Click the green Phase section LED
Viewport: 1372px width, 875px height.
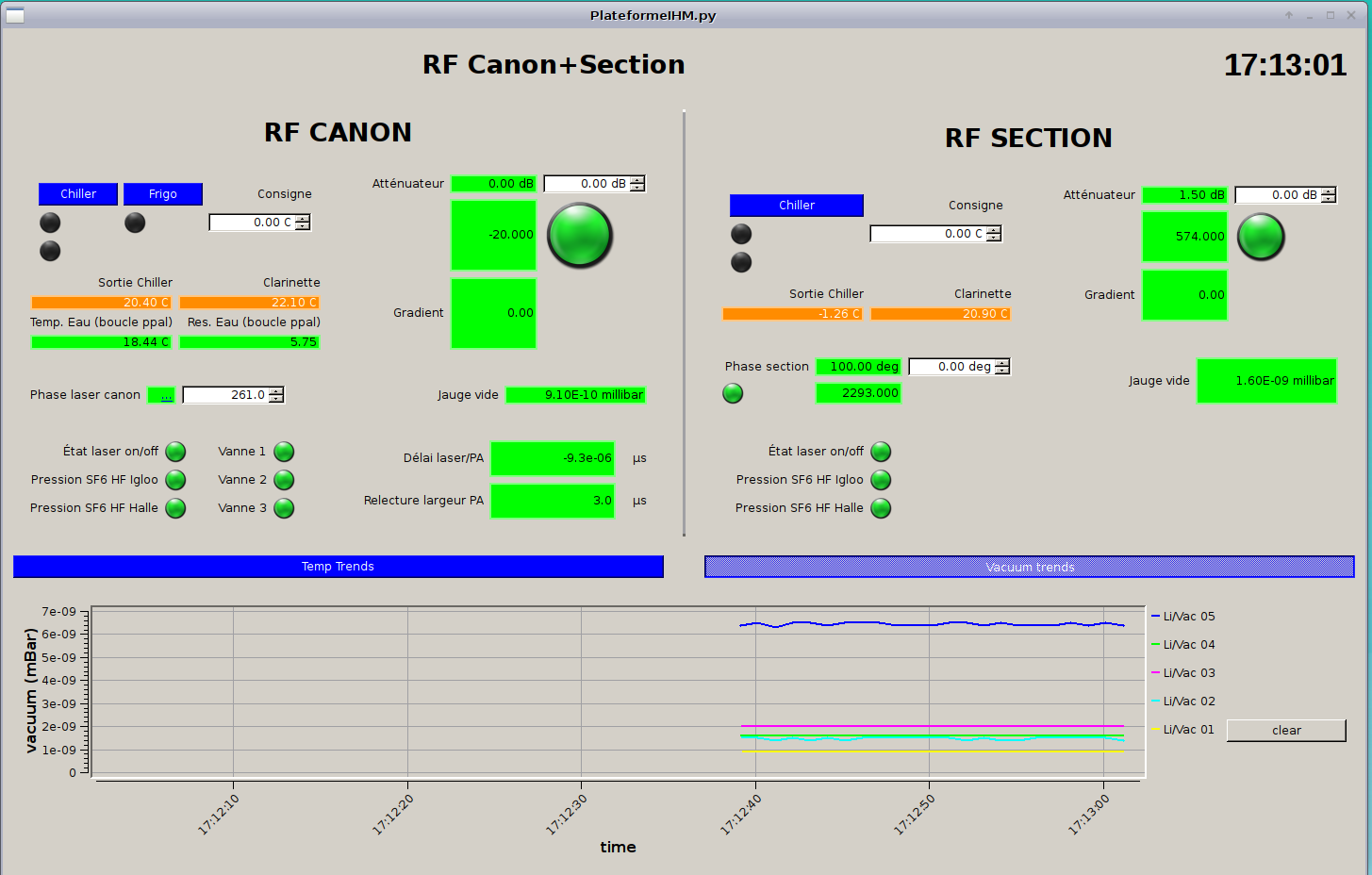tap(733, 393)
